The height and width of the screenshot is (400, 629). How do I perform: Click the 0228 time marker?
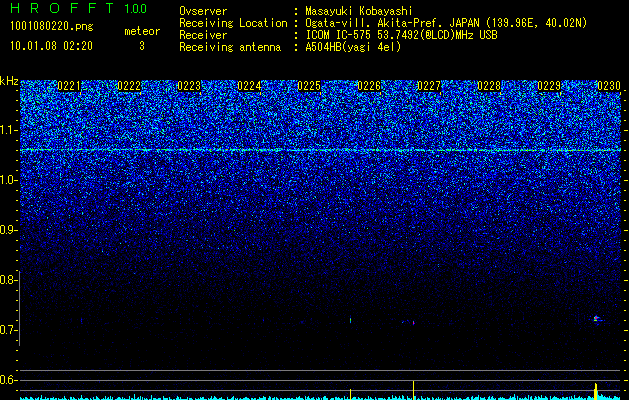[x=489, y=86]
